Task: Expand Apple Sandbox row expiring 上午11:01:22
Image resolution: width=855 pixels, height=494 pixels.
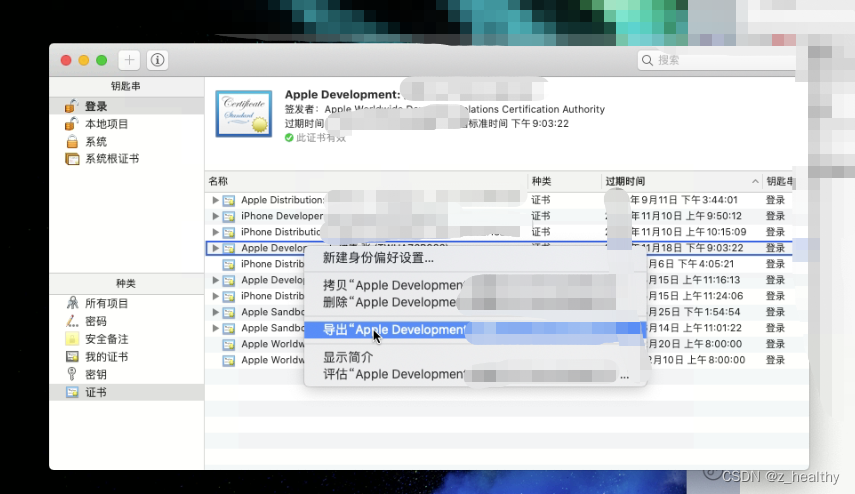Action: (215, 328)
